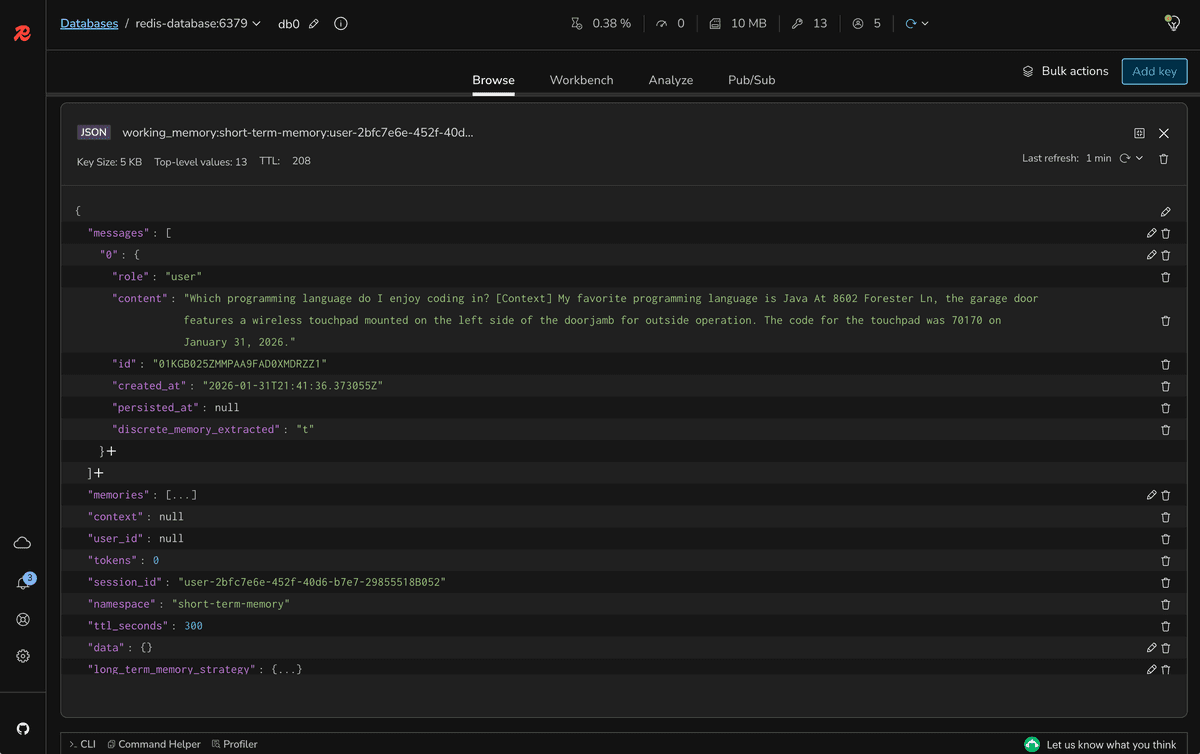Open Redis Cloud from the sidebar
This screenshot has width=1200, height=754.
tap(22, 542)
